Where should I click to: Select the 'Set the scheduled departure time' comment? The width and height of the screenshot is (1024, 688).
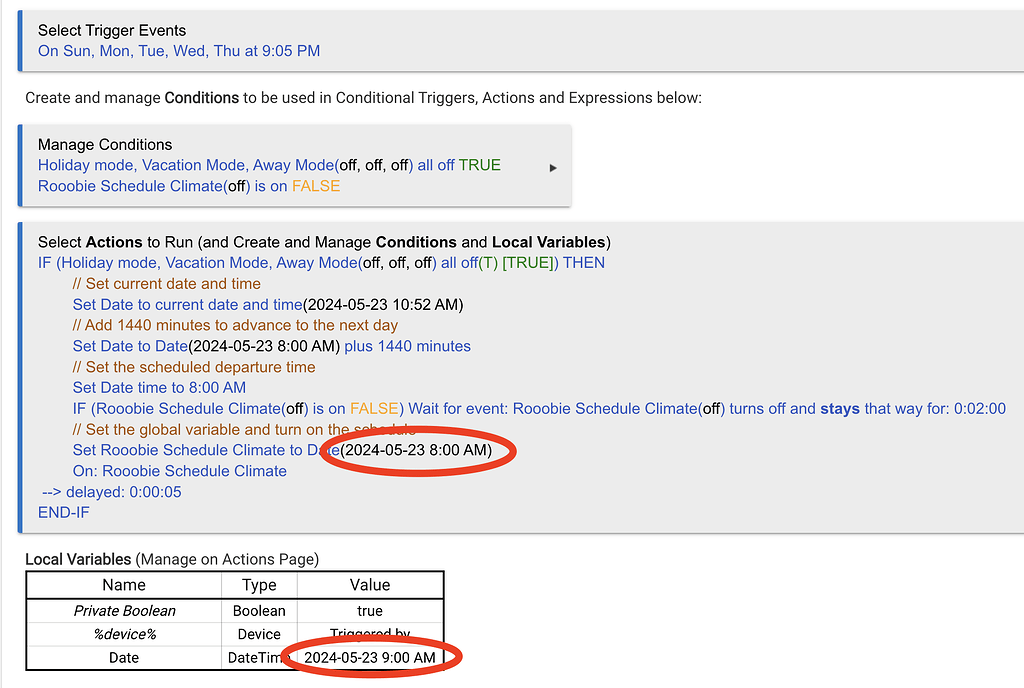tap(194, 367)
